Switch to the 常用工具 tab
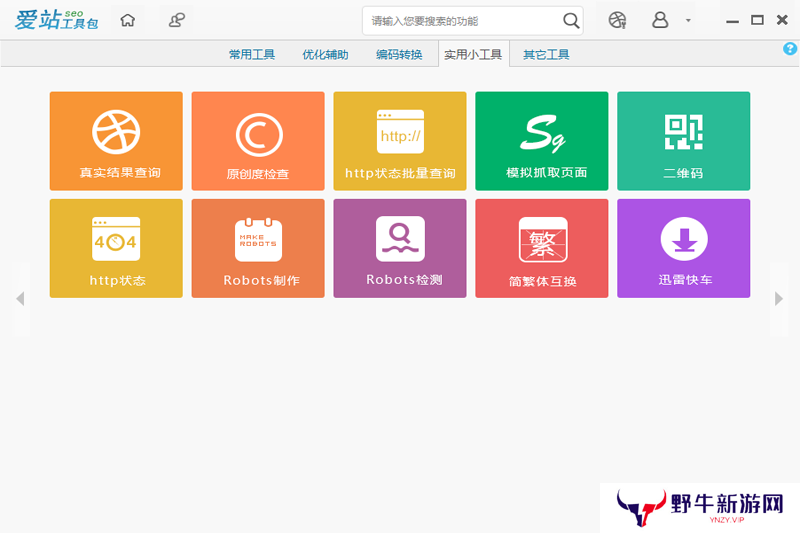The width and height of the screenshot is (800, 533). pos(252,55)
